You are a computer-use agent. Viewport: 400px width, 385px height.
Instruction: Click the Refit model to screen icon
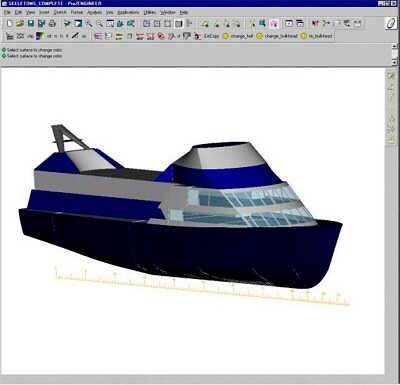110,24
